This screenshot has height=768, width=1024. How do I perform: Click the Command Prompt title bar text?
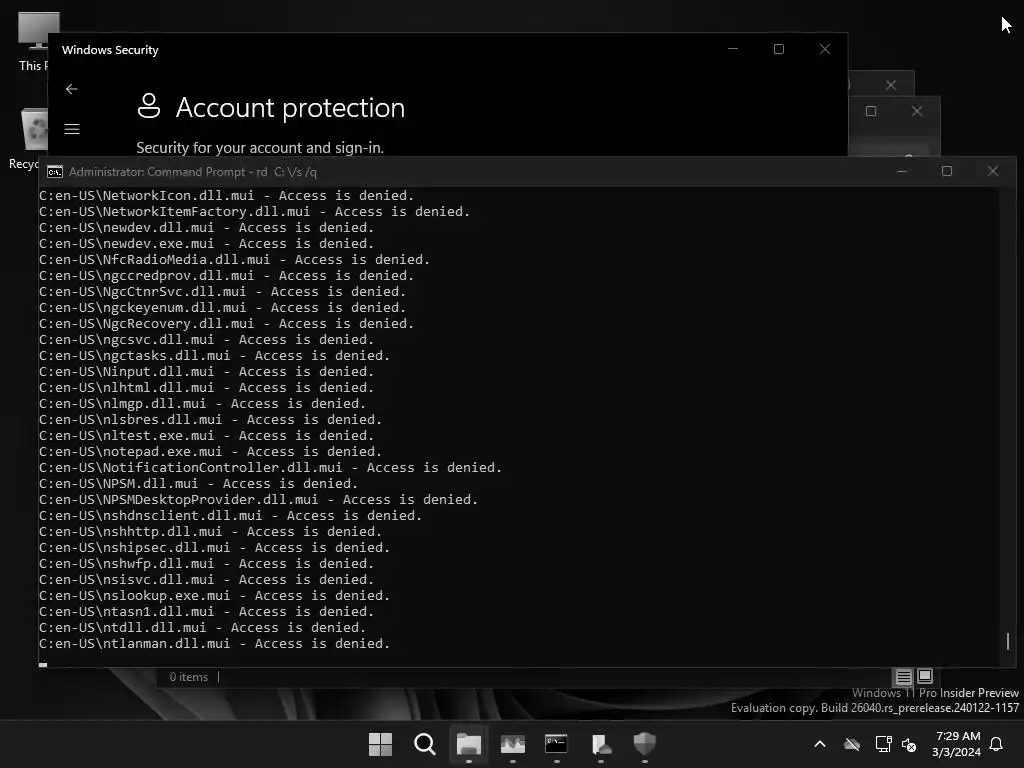pos(193,172)
